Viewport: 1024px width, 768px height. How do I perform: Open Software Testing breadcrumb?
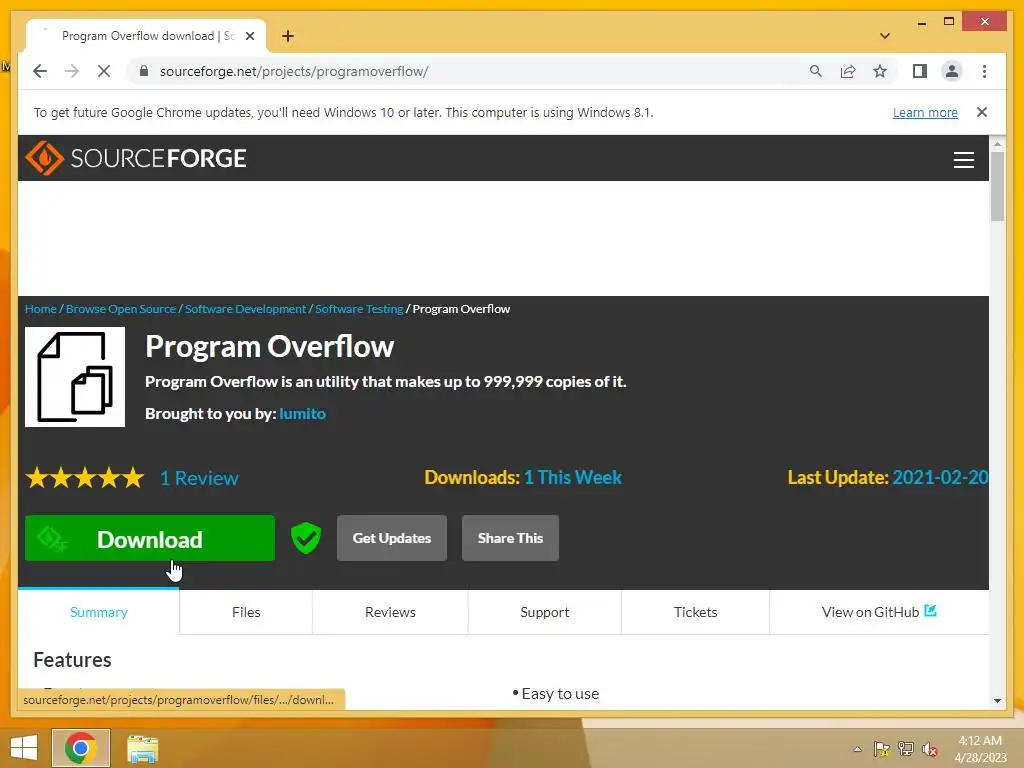(x=359, y=309)
